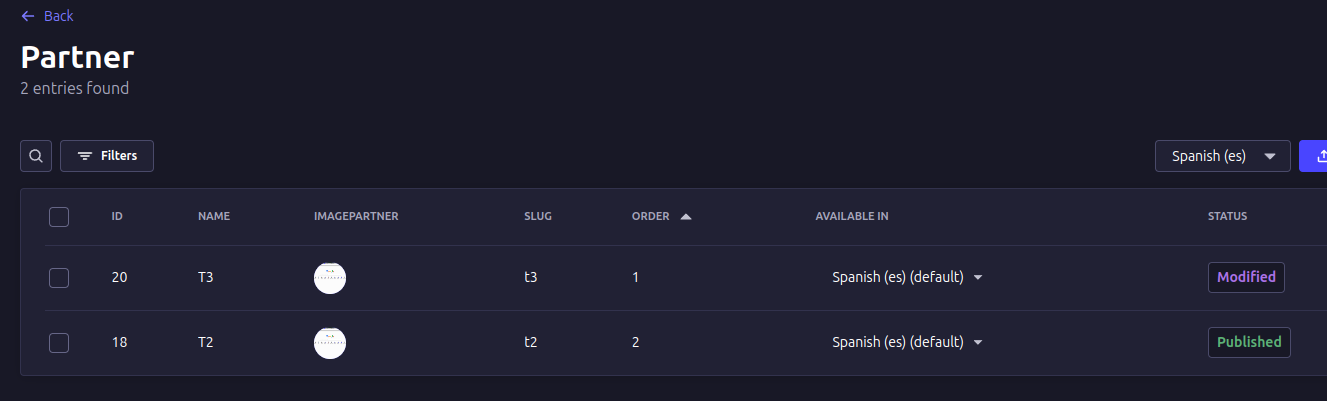Click the Modified status badge

pyautogui.click(x=1246, y=277)
